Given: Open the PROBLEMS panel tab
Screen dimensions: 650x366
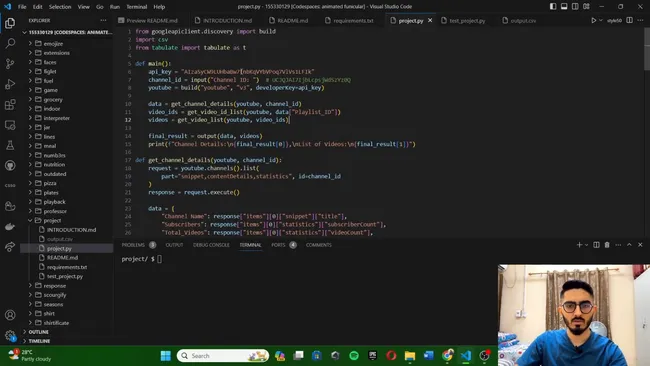Looking at the screenshot, I should tap(133, 245).
